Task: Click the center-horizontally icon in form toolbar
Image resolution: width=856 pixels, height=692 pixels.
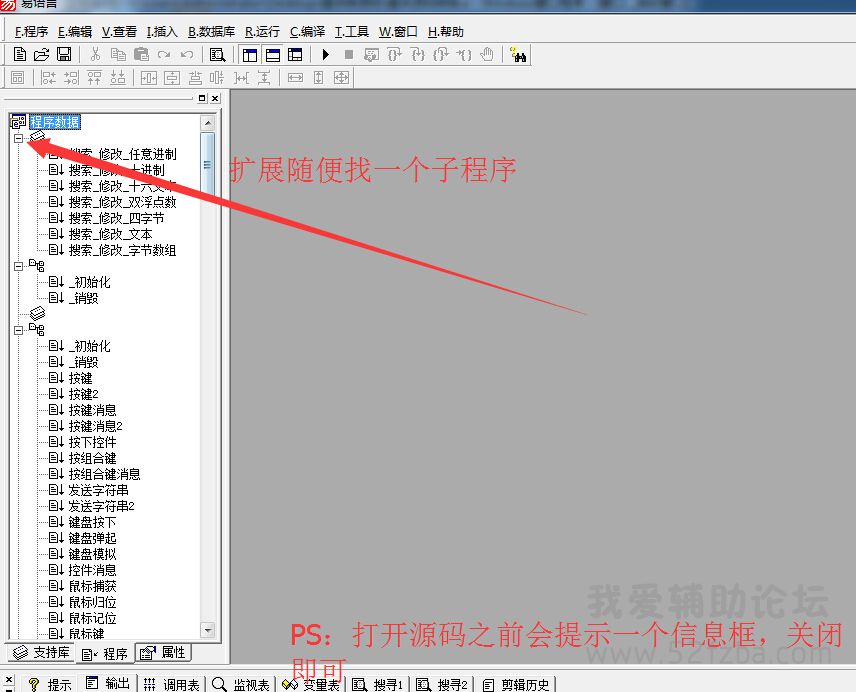Action: (148, 77)
